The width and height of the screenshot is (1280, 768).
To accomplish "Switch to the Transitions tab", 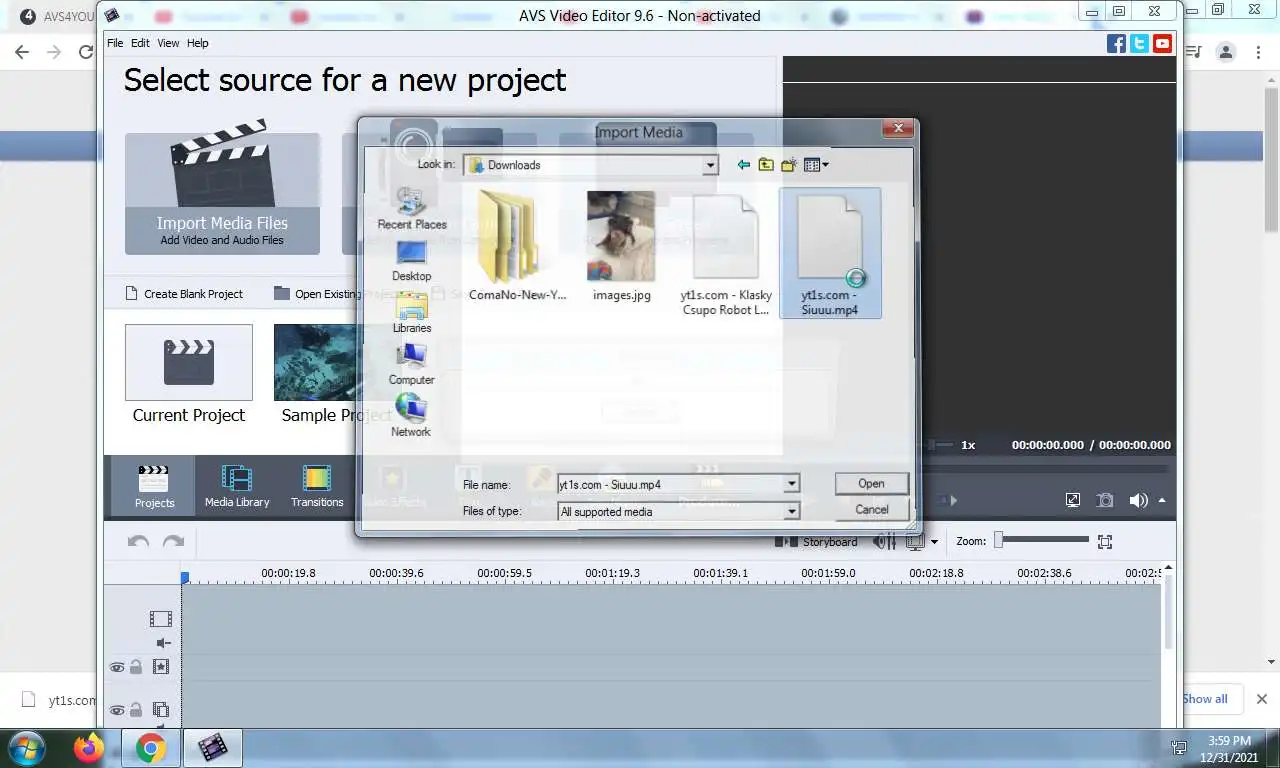I will pyautogui.click(x=317, y=486).
